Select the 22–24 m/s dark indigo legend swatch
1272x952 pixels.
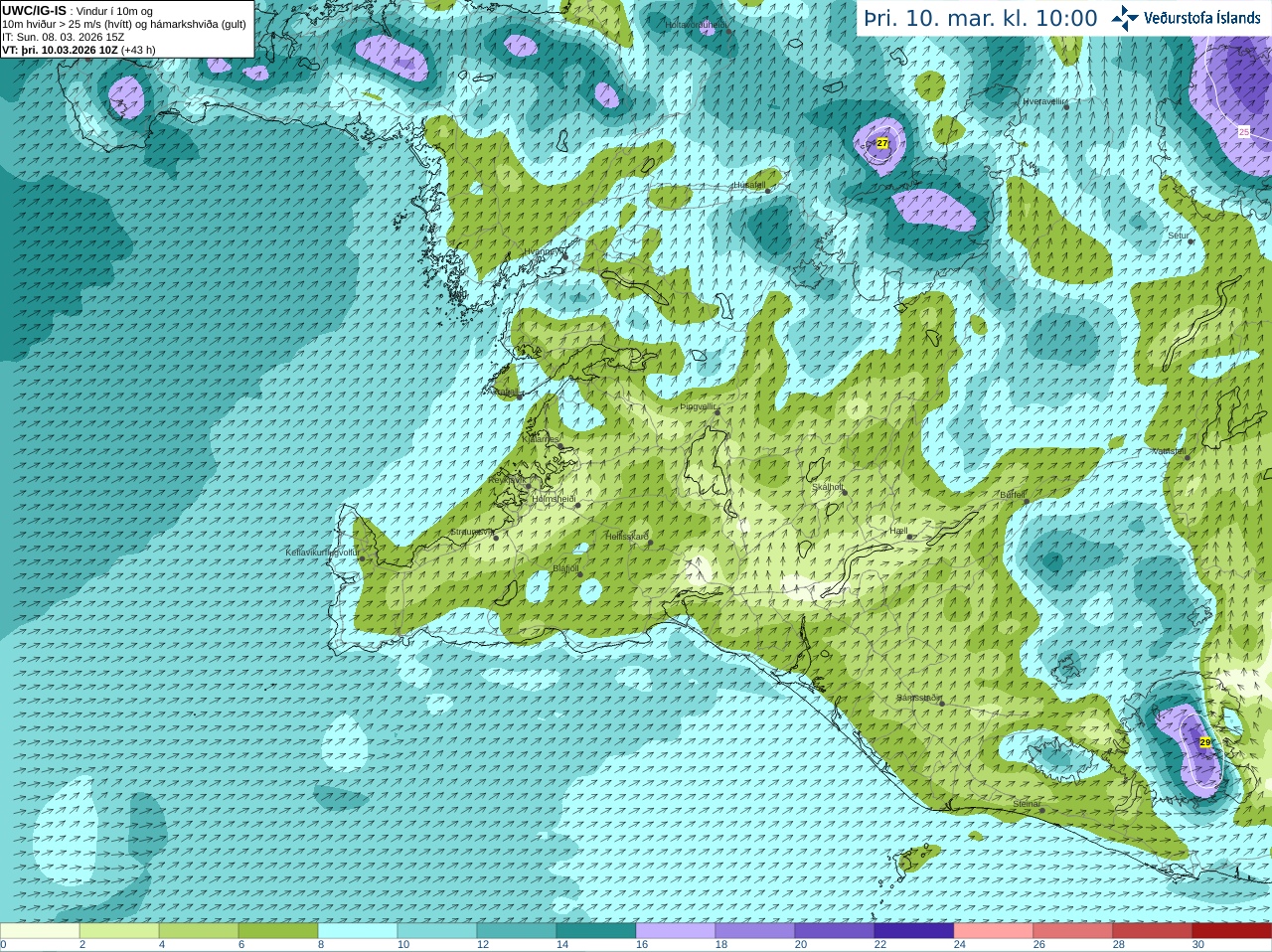pyautogui.click(x=914, y=931)
